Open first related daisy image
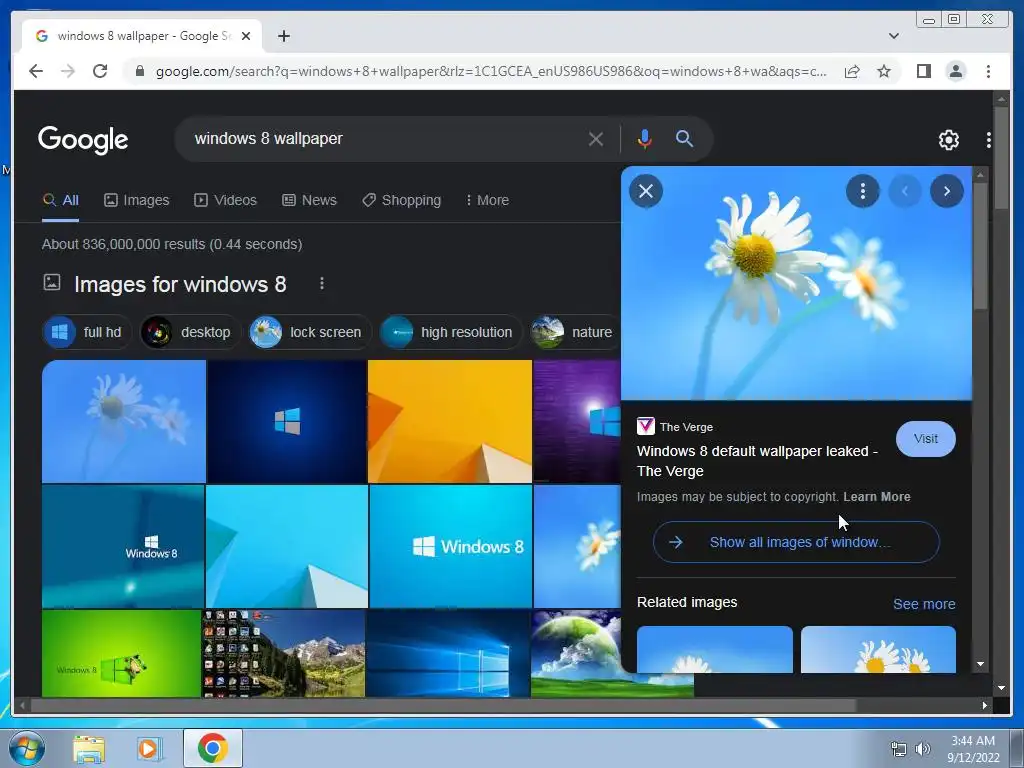The image size is (1024, 768). coord(714,649)
